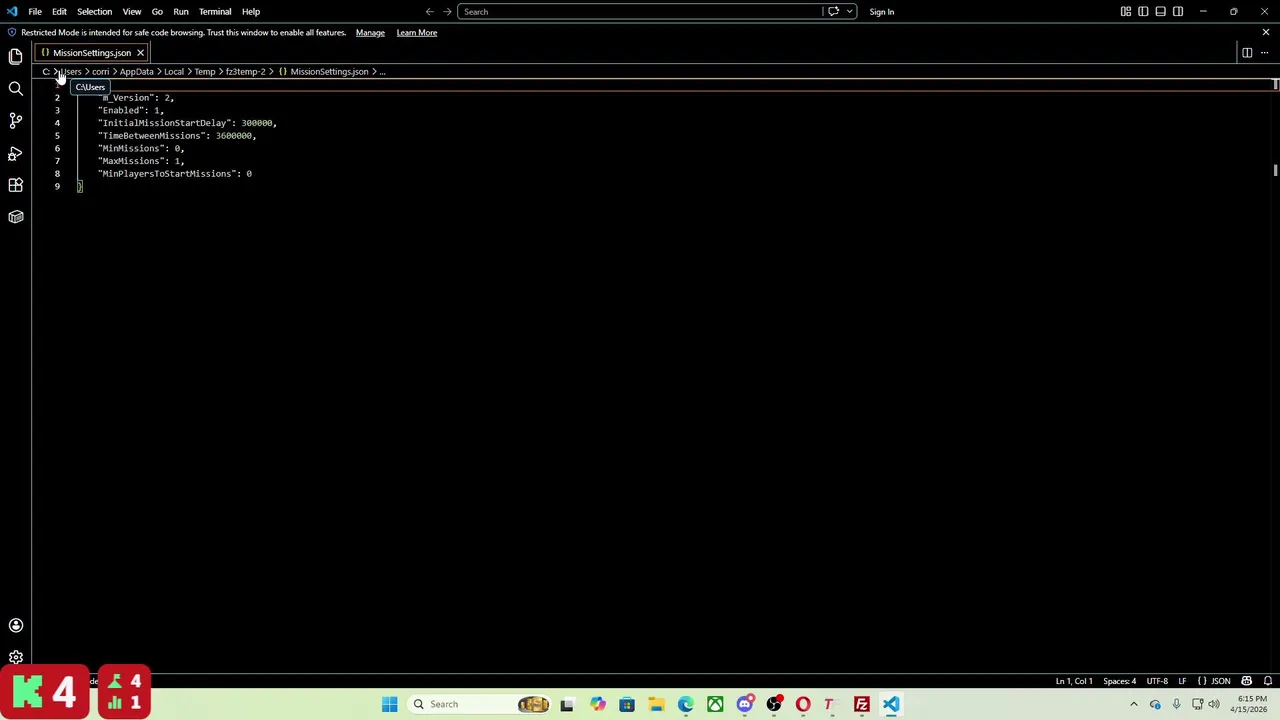Click Spaces: 4 indentation status item
The height and width of the screenshot is (720, 1280).
point(1119,681)
